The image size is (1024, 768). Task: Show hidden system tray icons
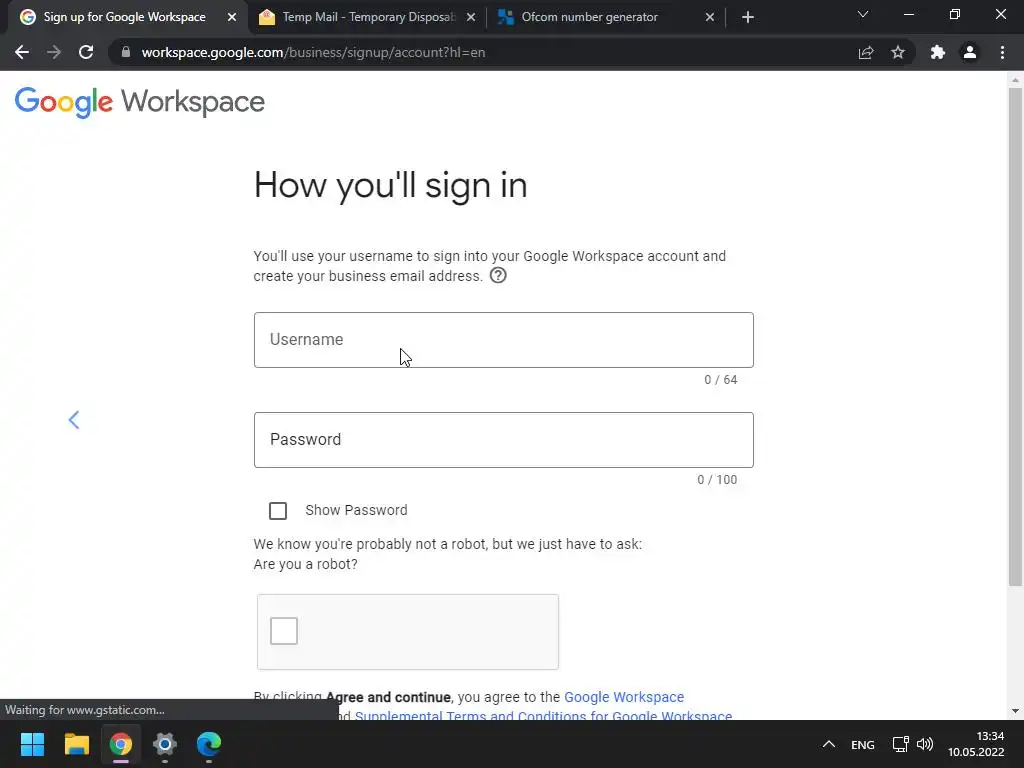point(829,744)
